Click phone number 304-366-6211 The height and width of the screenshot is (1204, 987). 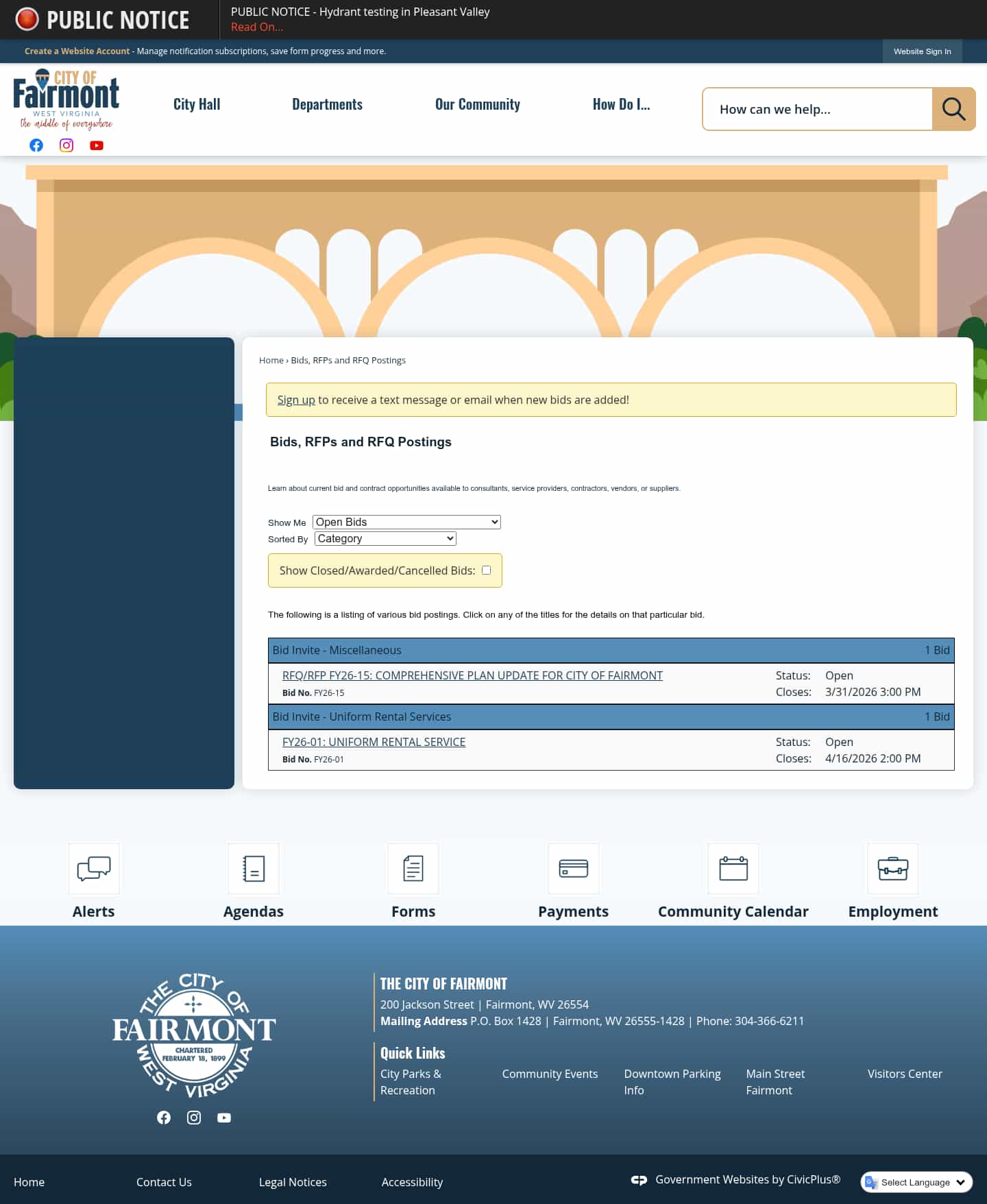coord(769,1021)
